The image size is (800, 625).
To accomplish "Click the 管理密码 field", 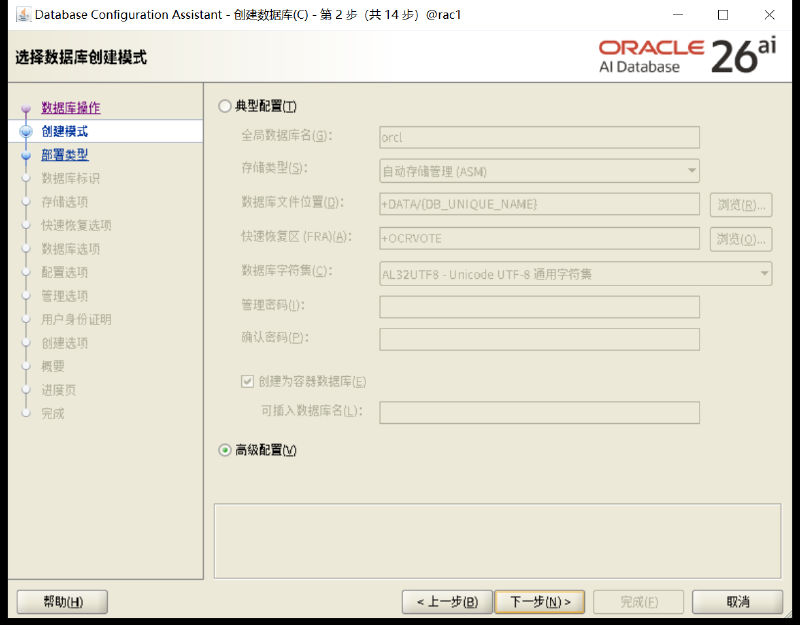I will pyautogui.click(x=539, y=307).
